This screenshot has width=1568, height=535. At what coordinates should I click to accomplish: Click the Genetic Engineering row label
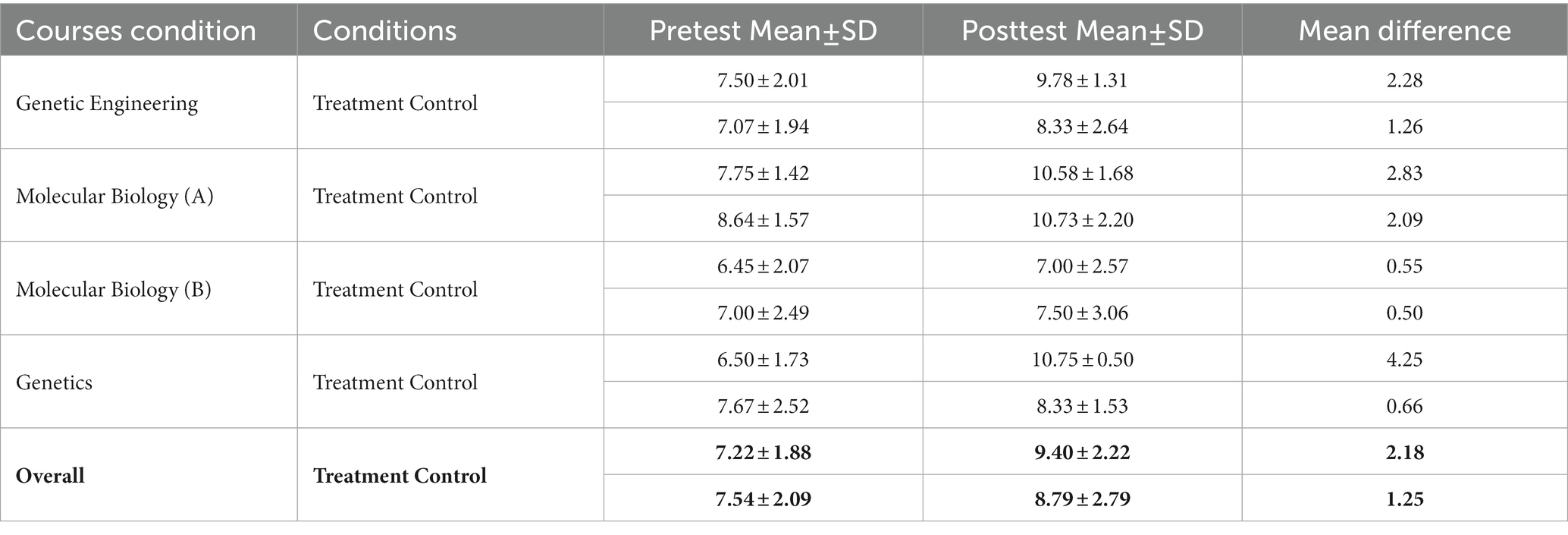point(107,102)
